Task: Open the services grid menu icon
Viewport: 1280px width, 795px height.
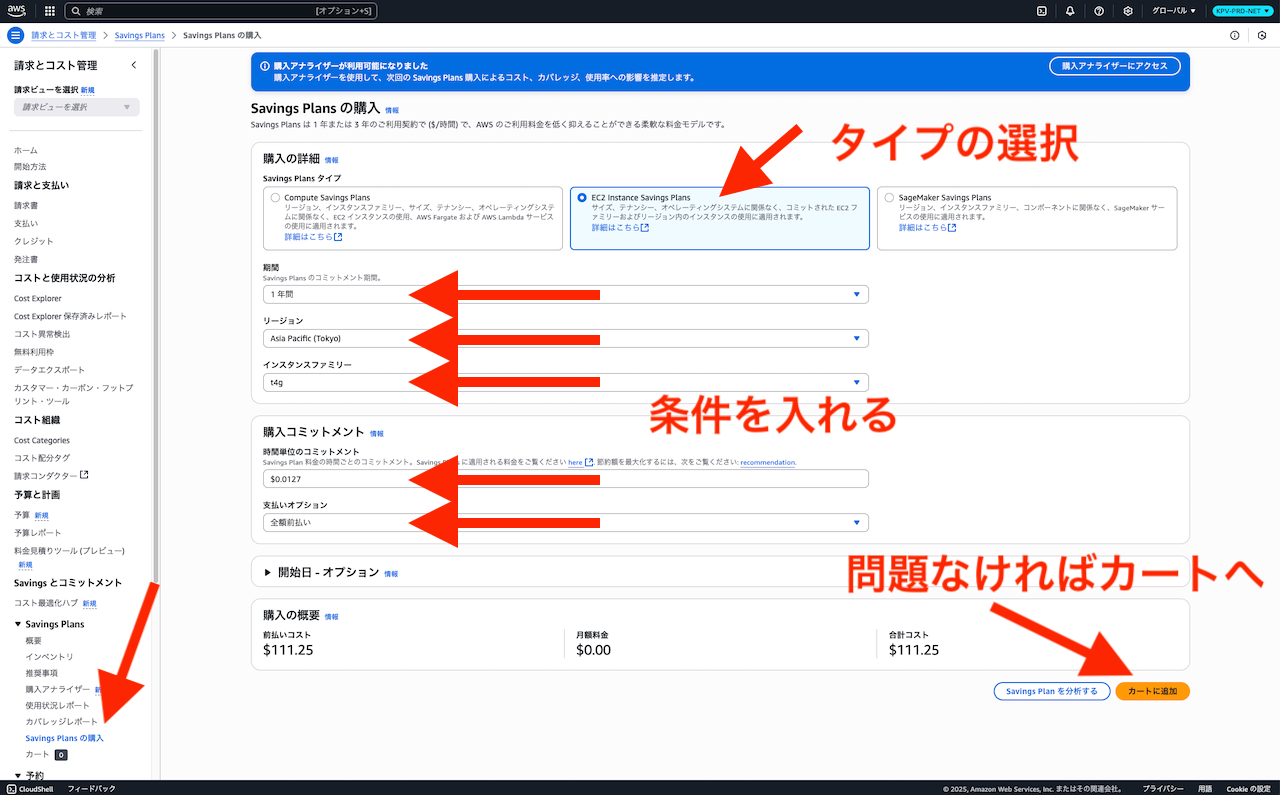Action: (50, 11)
